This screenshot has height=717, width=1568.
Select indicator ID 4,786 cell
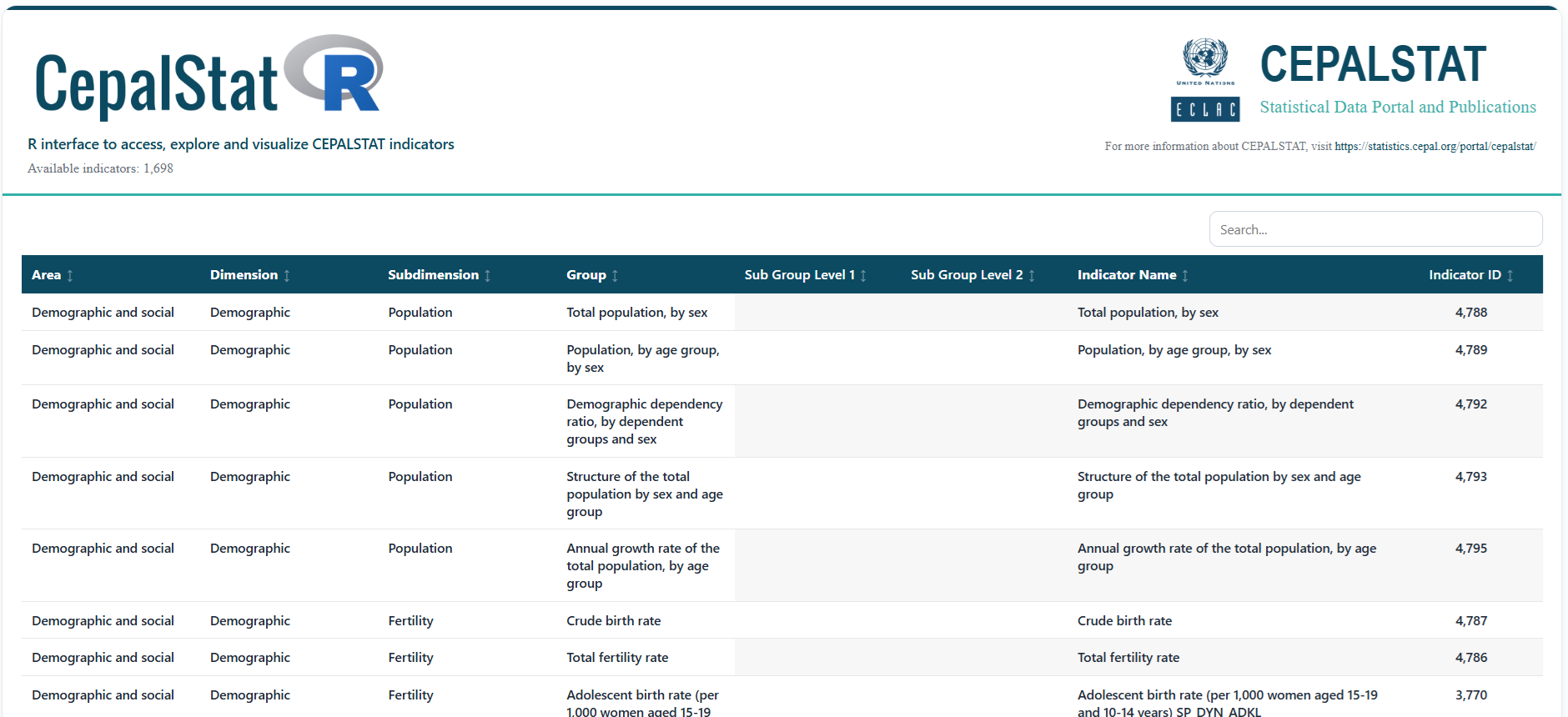click(x=1471, y=658)
